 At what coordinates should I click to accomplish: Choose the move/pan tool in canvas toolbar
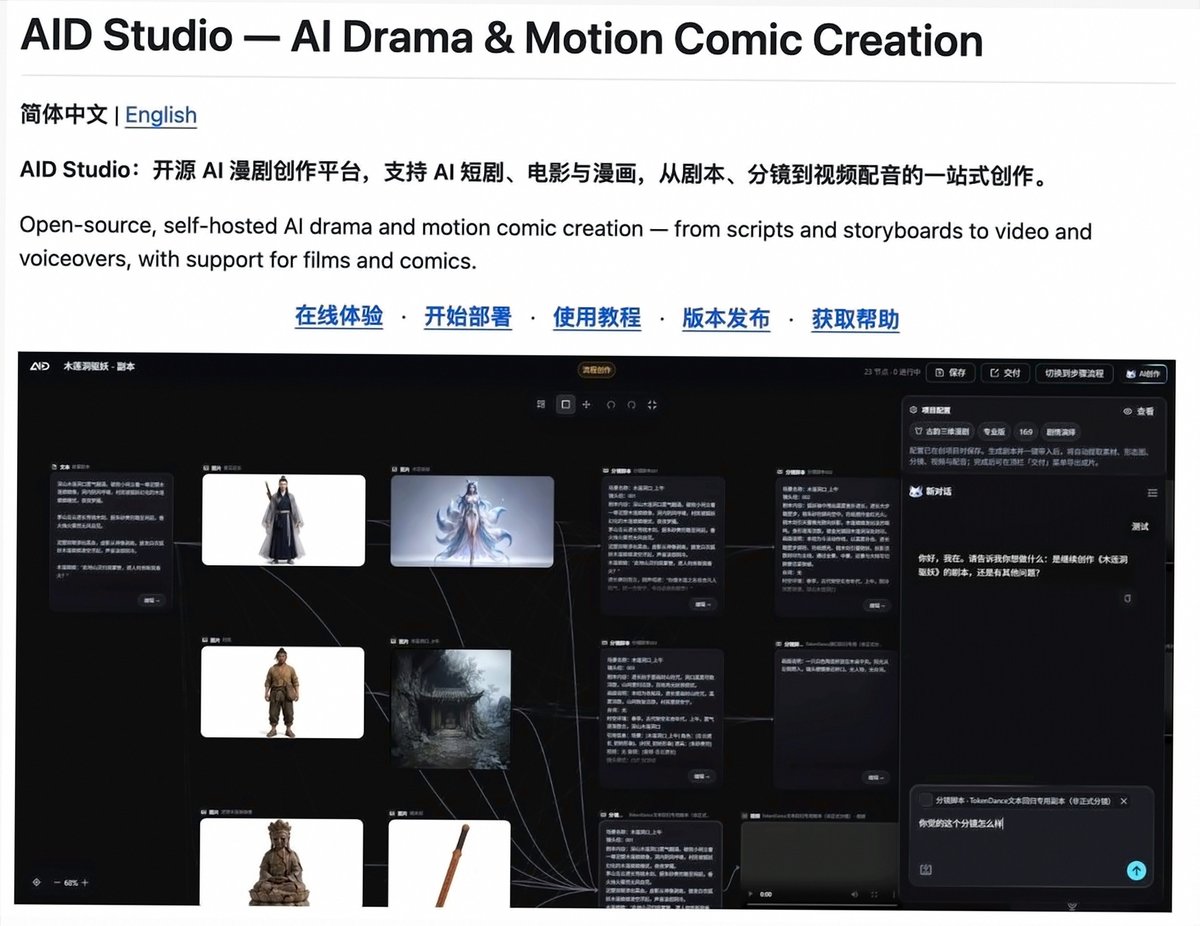pyautogui.click(x=587, y=404)
